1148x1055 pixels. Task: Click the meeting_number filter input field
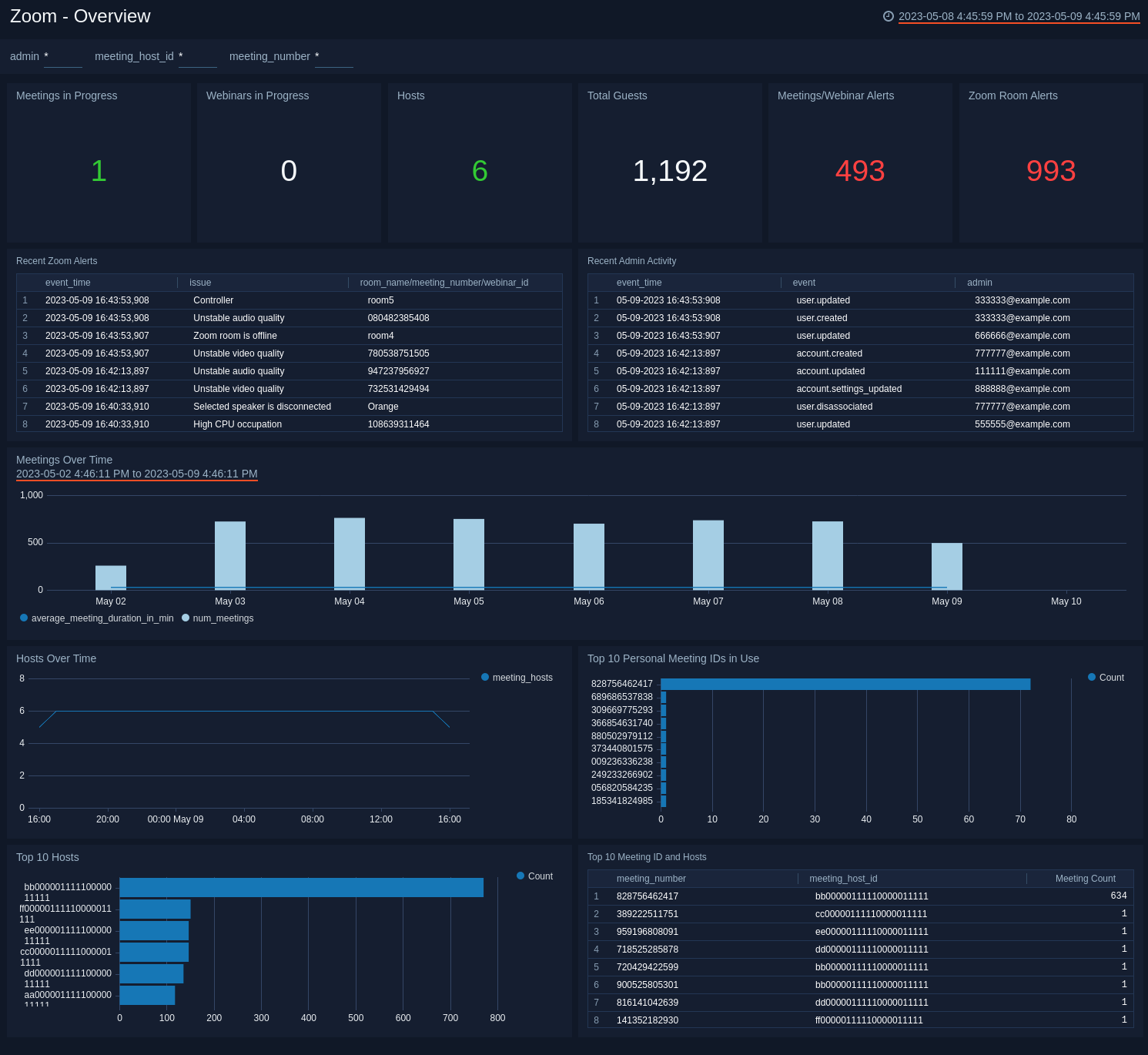[x=333, y=56]
